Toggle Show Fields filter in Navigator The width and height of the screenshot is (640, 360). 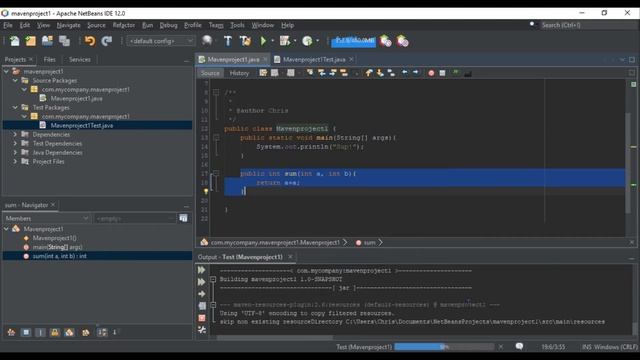(26, 332)
